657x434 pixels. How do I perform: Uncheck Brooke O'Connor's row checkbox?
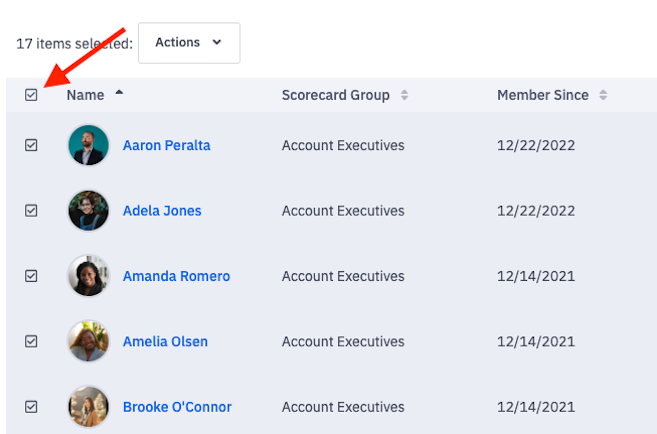click(x=31, y=407)
